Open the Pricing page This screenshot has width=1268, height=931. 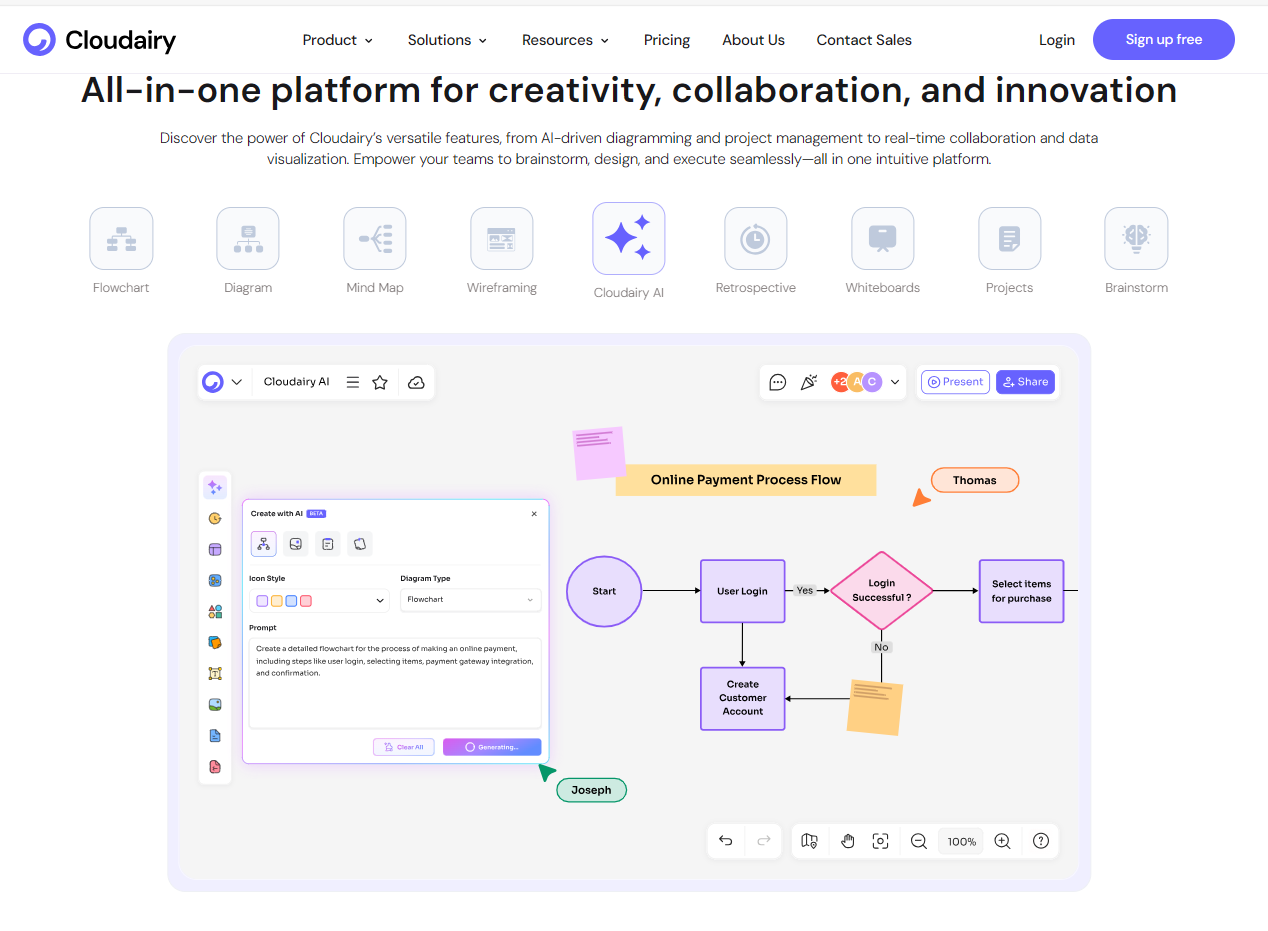point(667,40)
